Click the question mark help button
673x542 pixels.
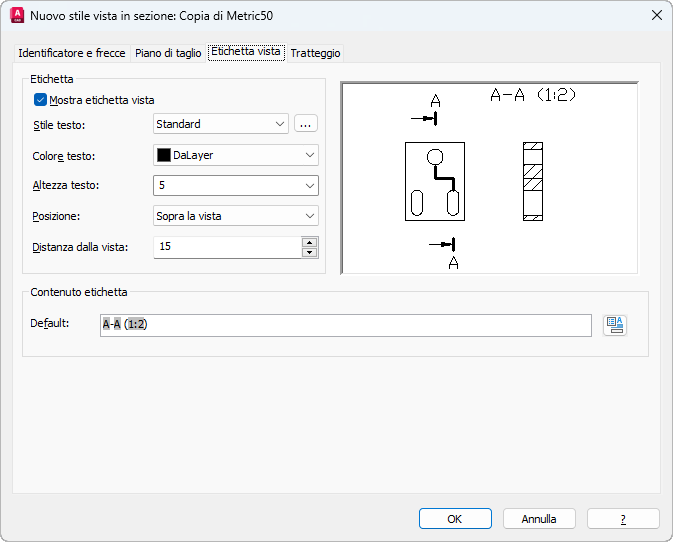[x=623, y=519]
